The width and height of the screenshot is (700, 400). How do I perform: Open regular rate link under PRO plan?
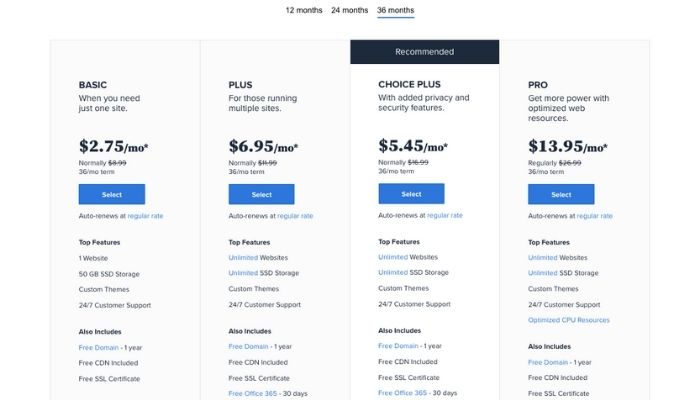[x=595, y=216]
